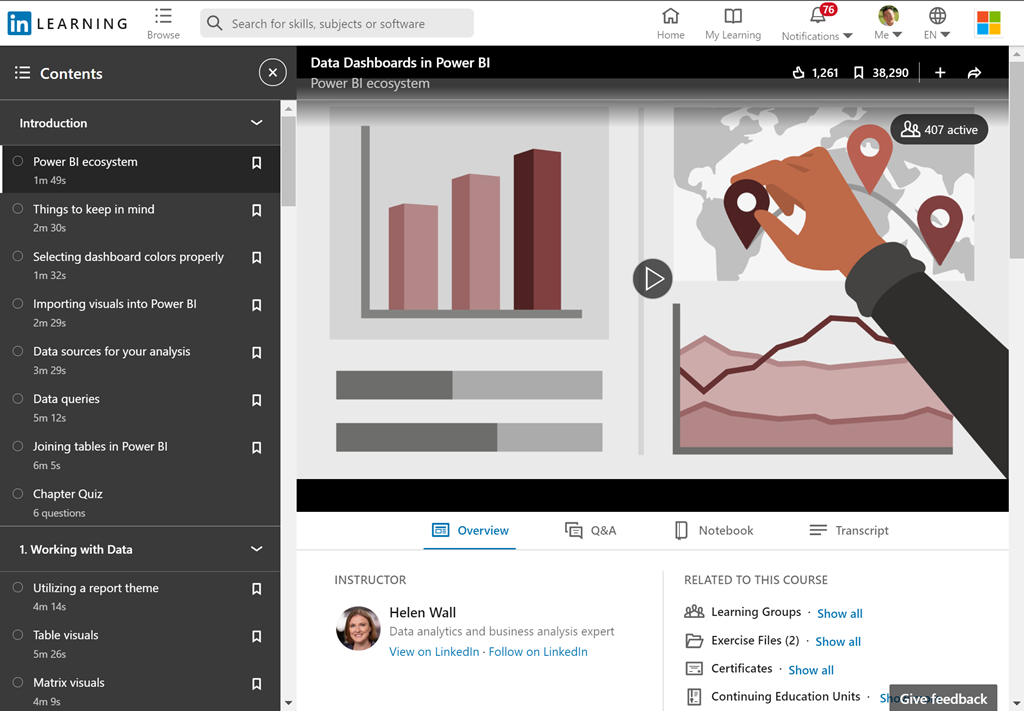The height and width of the screenshot is (711, 1024).
Task: Open the Browse menu icon
Action: 163,16
